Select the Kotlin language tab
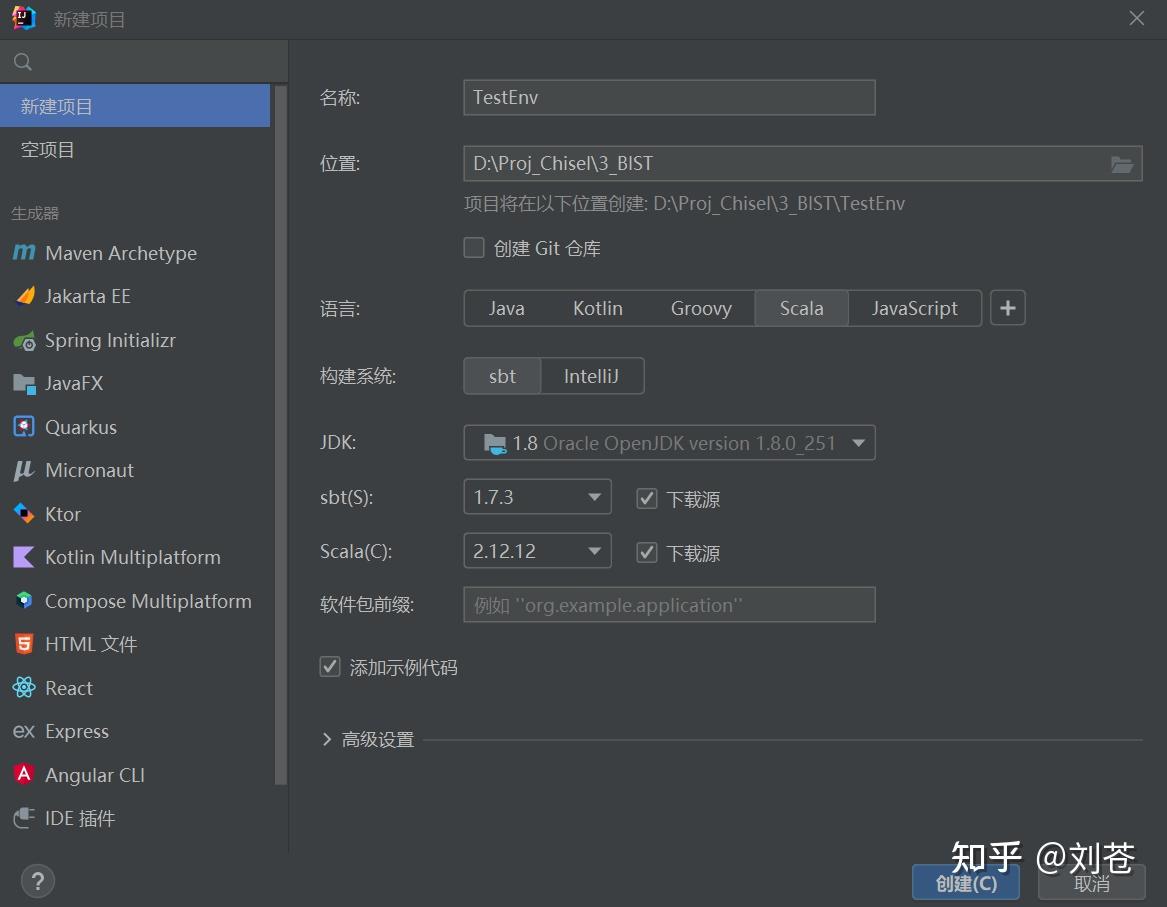This screenshot has height=907, width=1167. [597, 308]
